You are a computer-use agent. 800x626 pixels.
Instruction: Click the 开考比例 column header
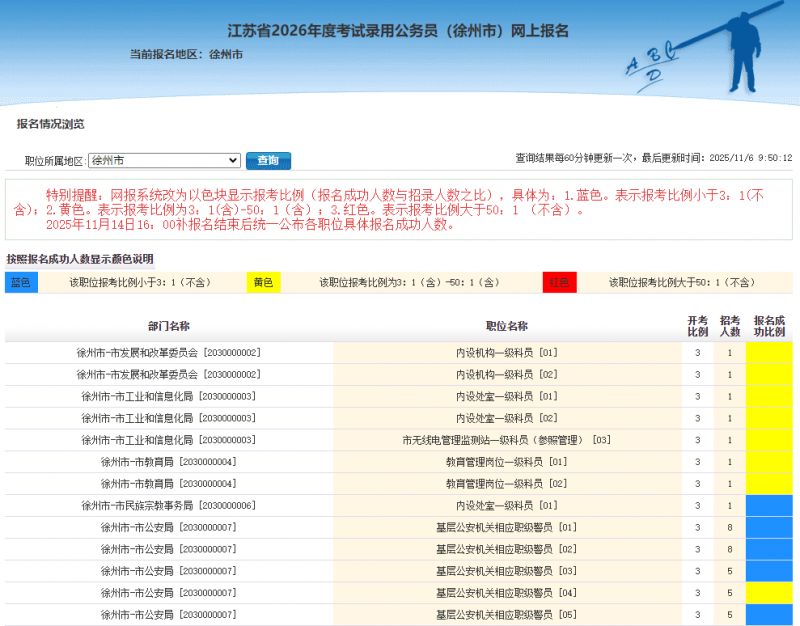(x=697, y=326)
